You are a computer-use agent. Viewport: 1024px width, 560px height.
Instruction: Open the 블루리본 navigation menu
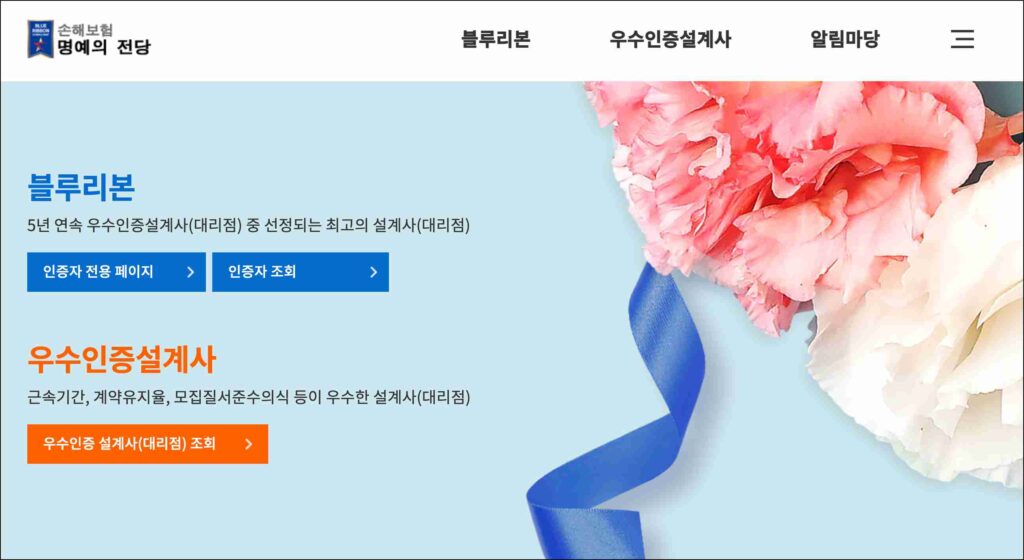(x=496, y=39)
